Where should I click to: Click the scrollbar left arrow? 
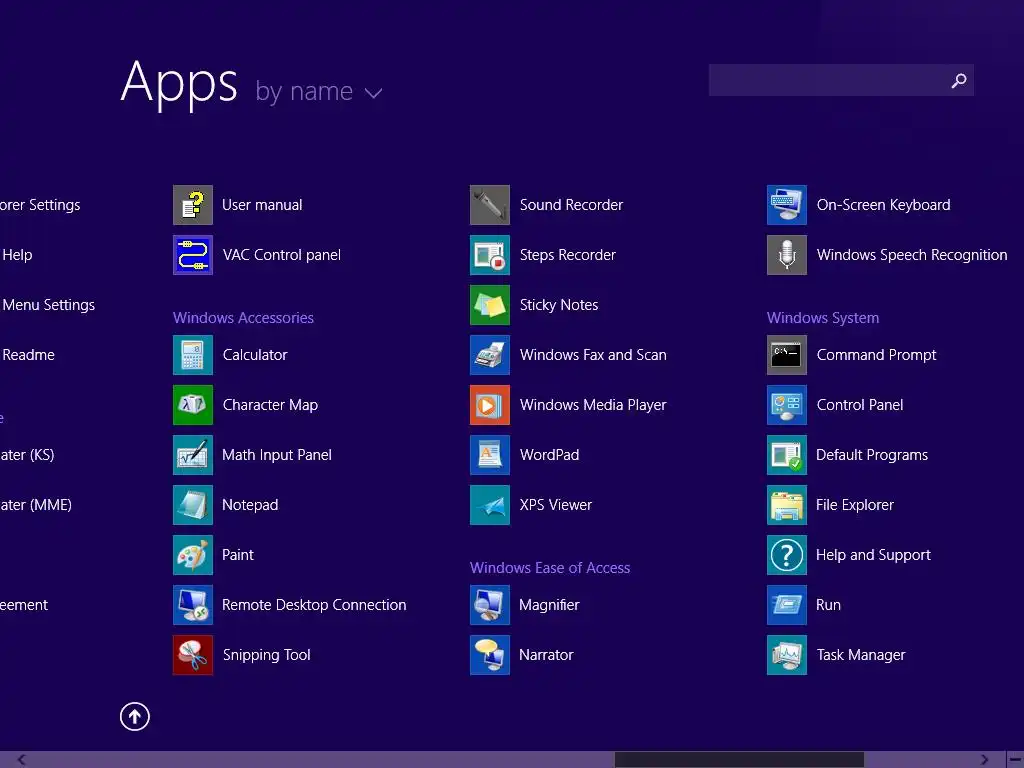click(22, 760)
